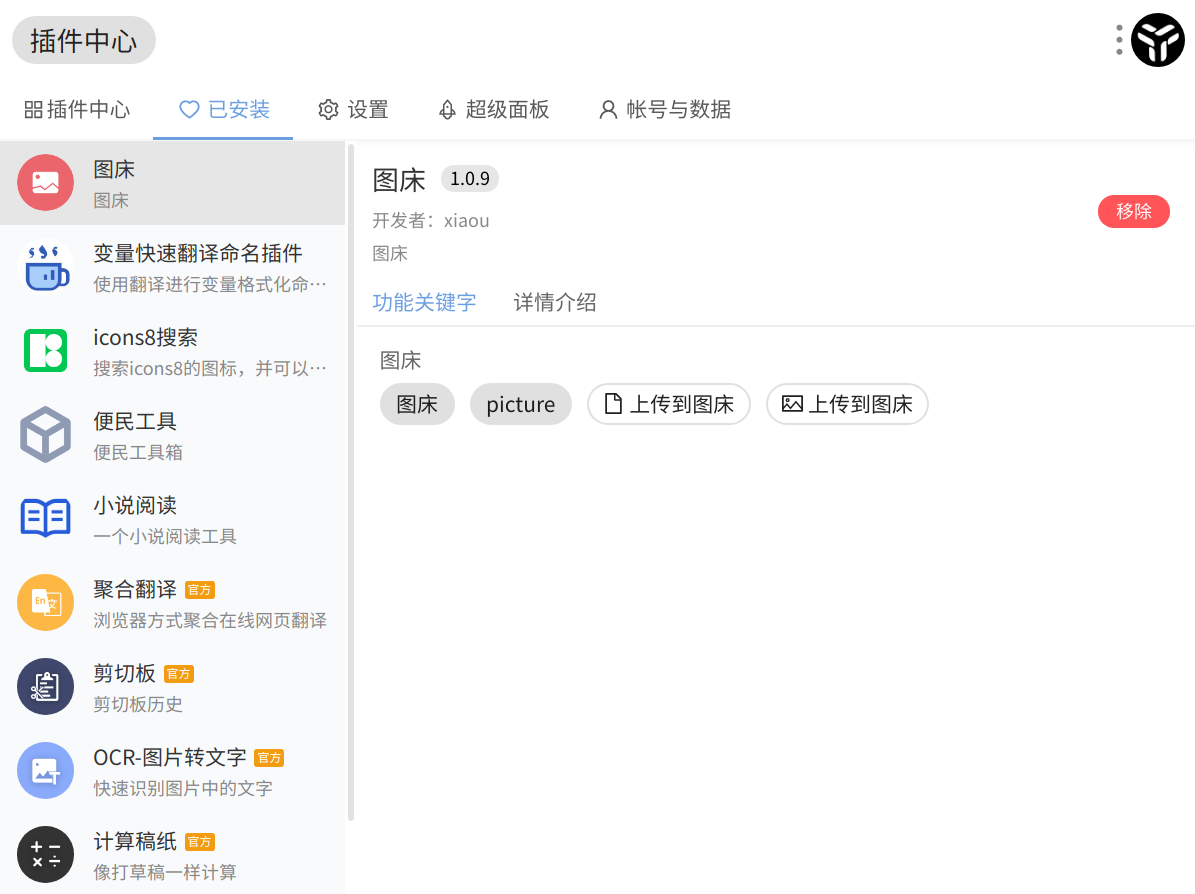Screen dimensions: 1195x894
Task: Switch to 详情介绍 tab
Action: point(555,303)
